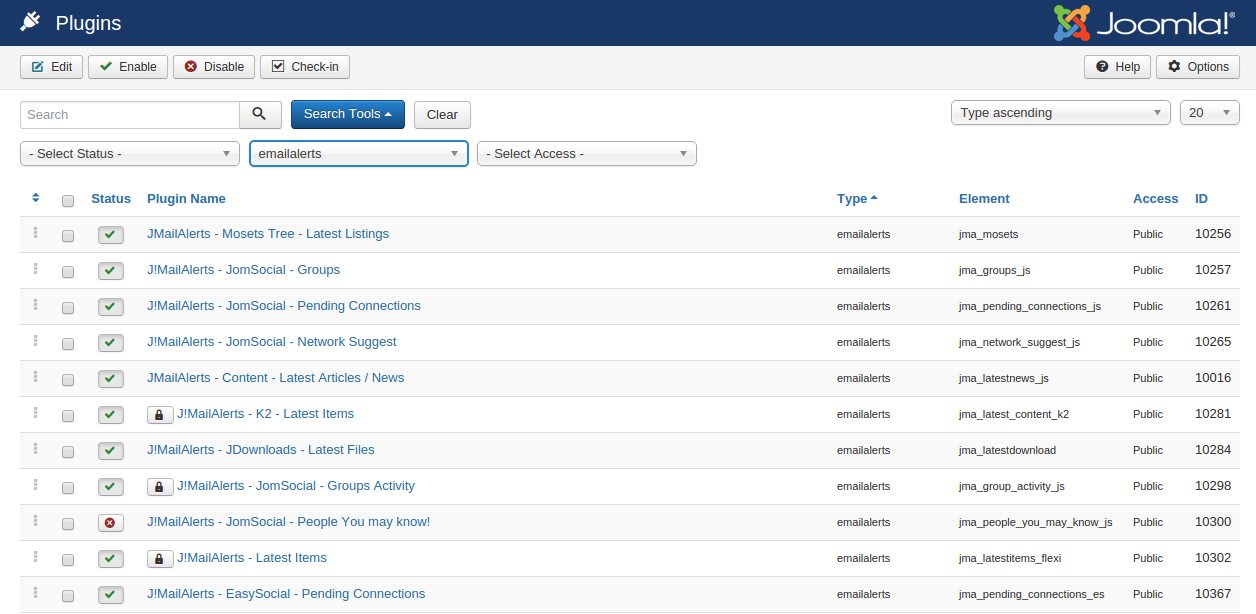
Task: Sort by ID column header
Action: point(1201,199)
